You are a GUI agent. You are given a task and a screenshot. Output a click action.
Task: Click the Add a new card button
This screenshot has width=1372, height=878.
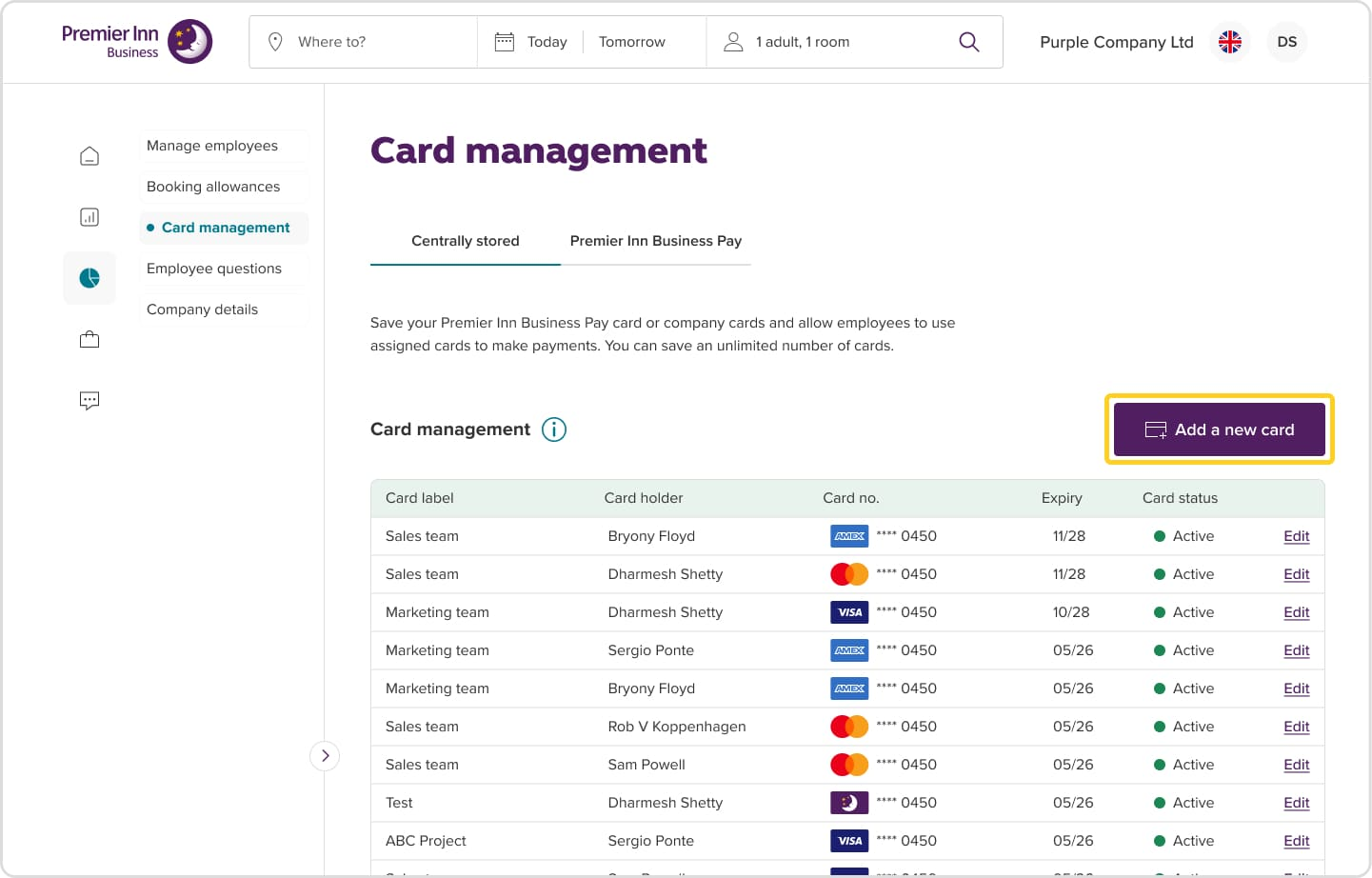pyautogui.click(x=1220, y=429)
